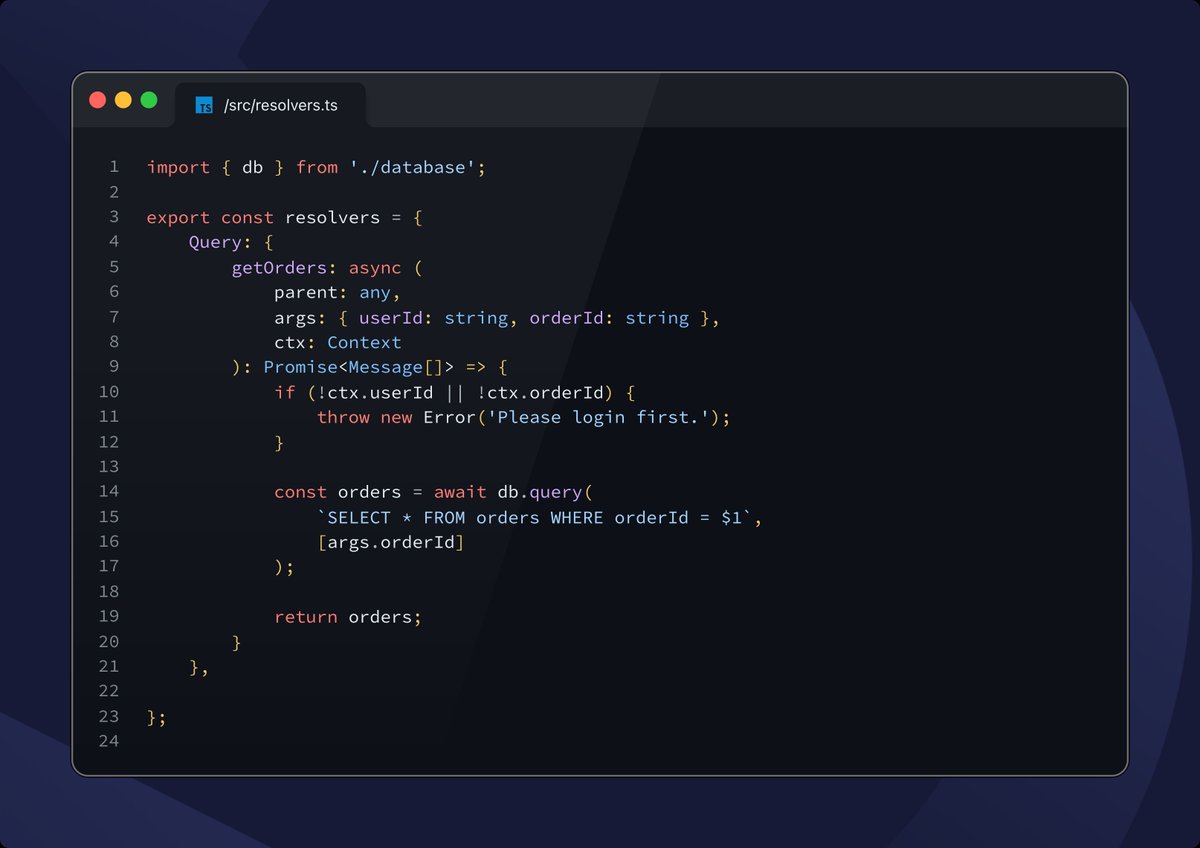
Task: Click the 'import' keyword on line 1
Action: (x=178, y=167)
